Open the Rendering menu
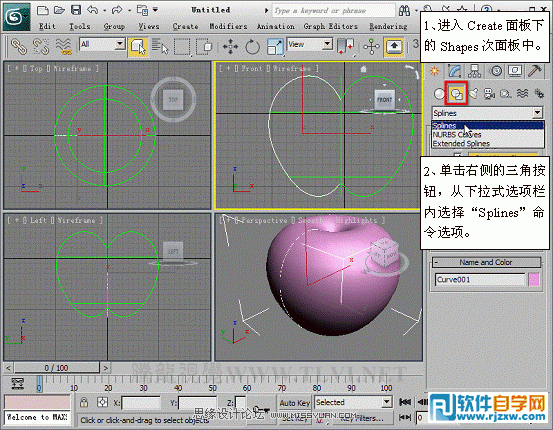 [388, 26]
